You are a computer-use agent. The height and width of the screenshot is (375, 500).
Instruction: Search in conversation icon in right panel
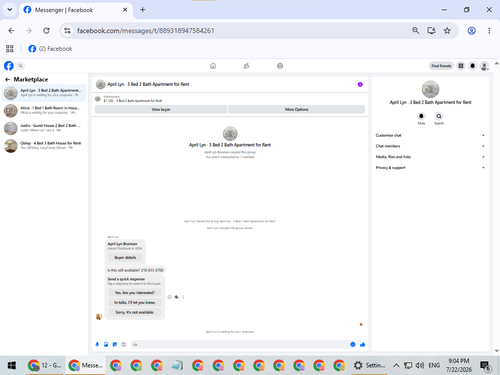[439, 116]
